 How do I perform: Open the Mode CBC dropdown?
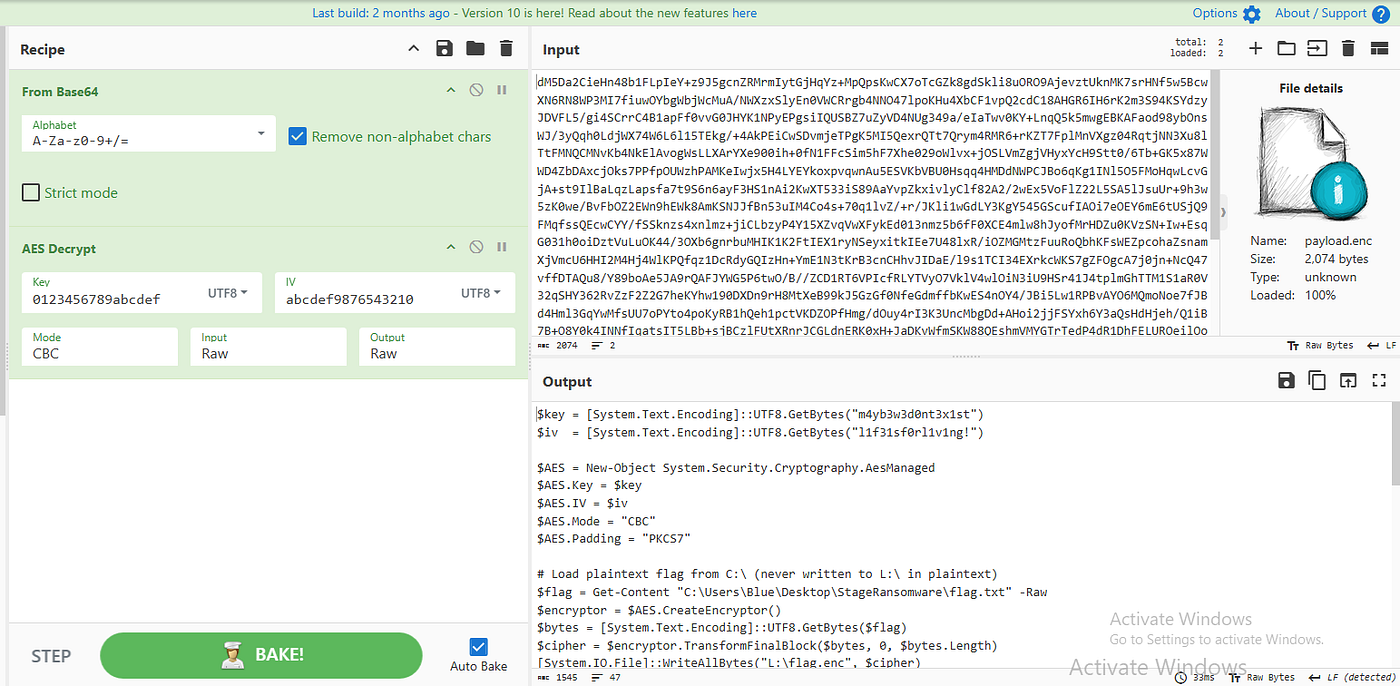coord(99,346)
